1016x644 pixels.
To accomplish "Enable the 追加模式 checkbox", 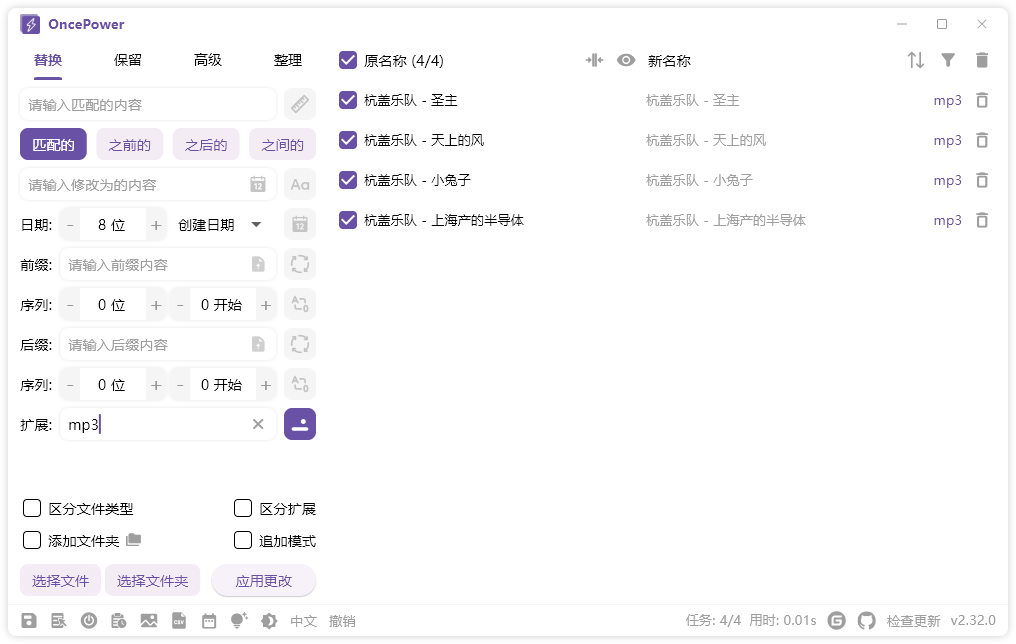I will (243, 540).
